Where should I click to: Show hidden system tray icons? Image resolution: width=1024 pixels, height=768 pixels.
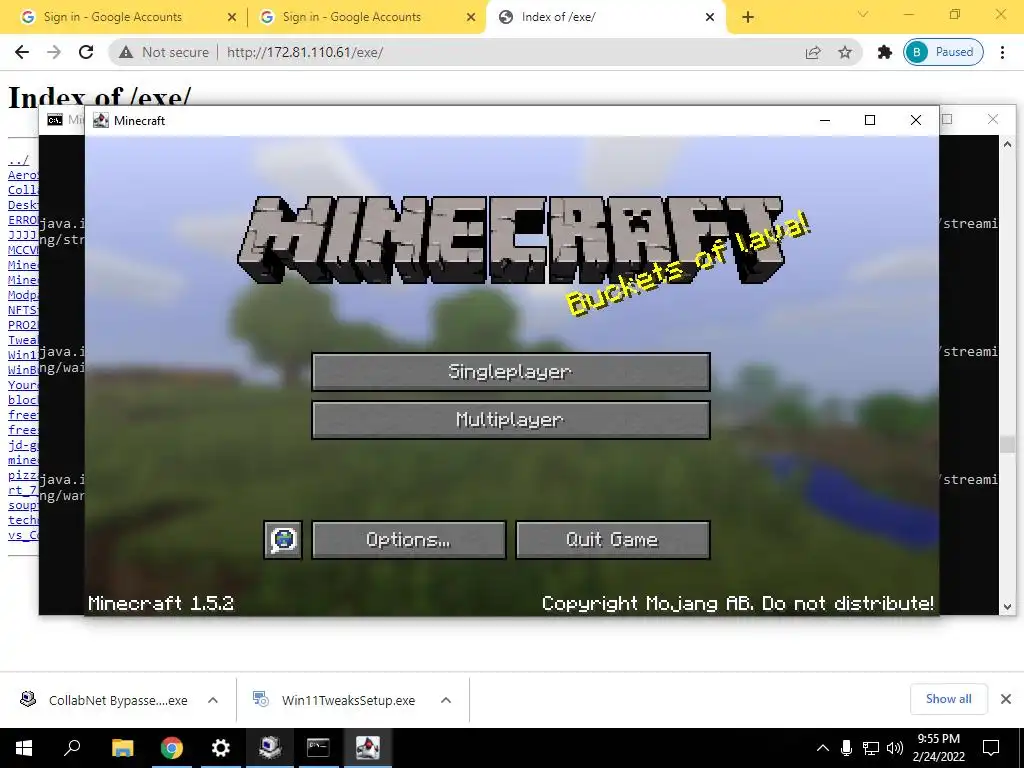pos(823,748)
